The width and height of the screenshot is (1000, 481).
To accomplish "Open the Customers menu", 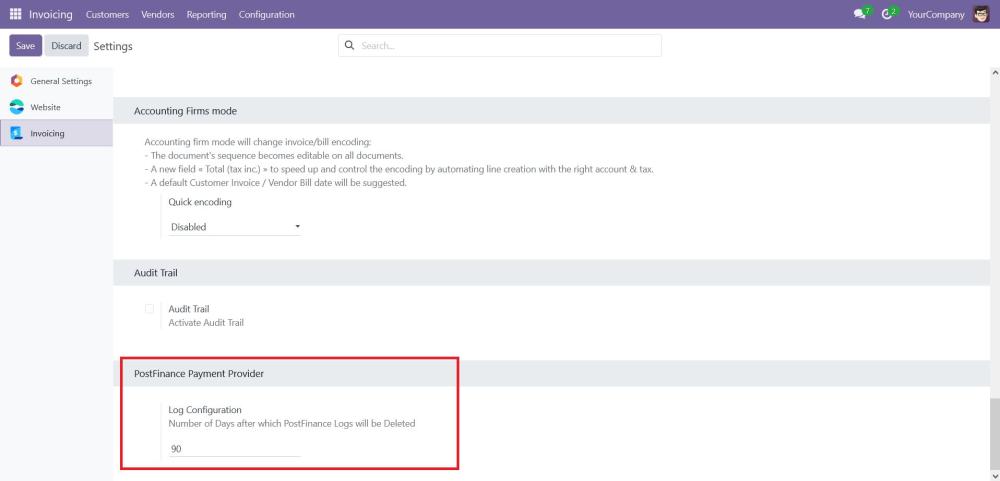I will point(108,14).
